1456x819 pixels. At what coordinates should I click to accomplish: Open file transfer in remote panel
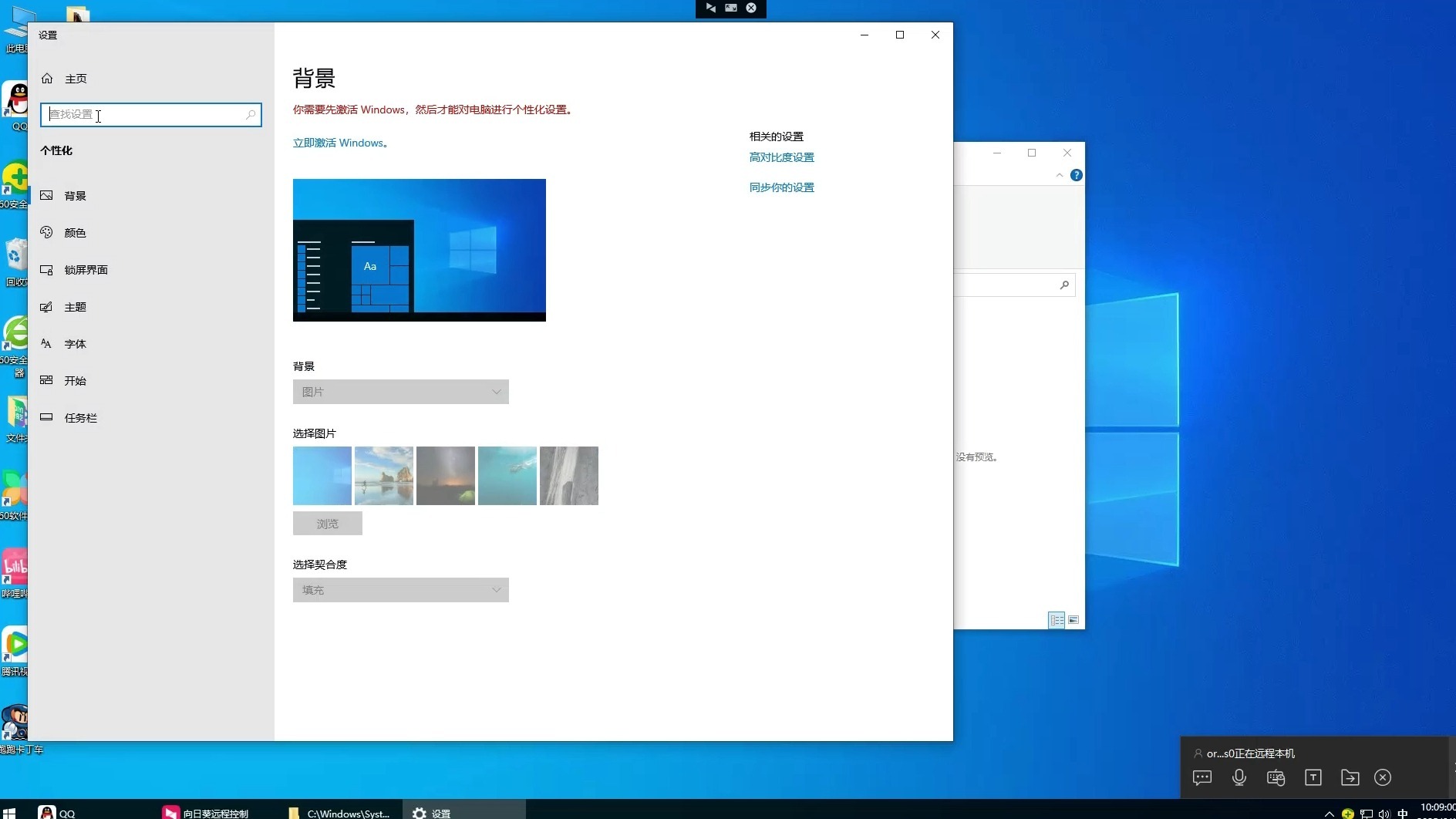(x=1350, y=777)
